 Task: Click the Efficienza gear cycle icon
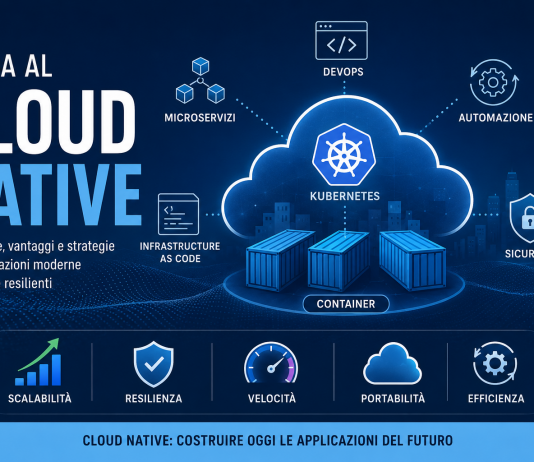[x=495, y=363]
